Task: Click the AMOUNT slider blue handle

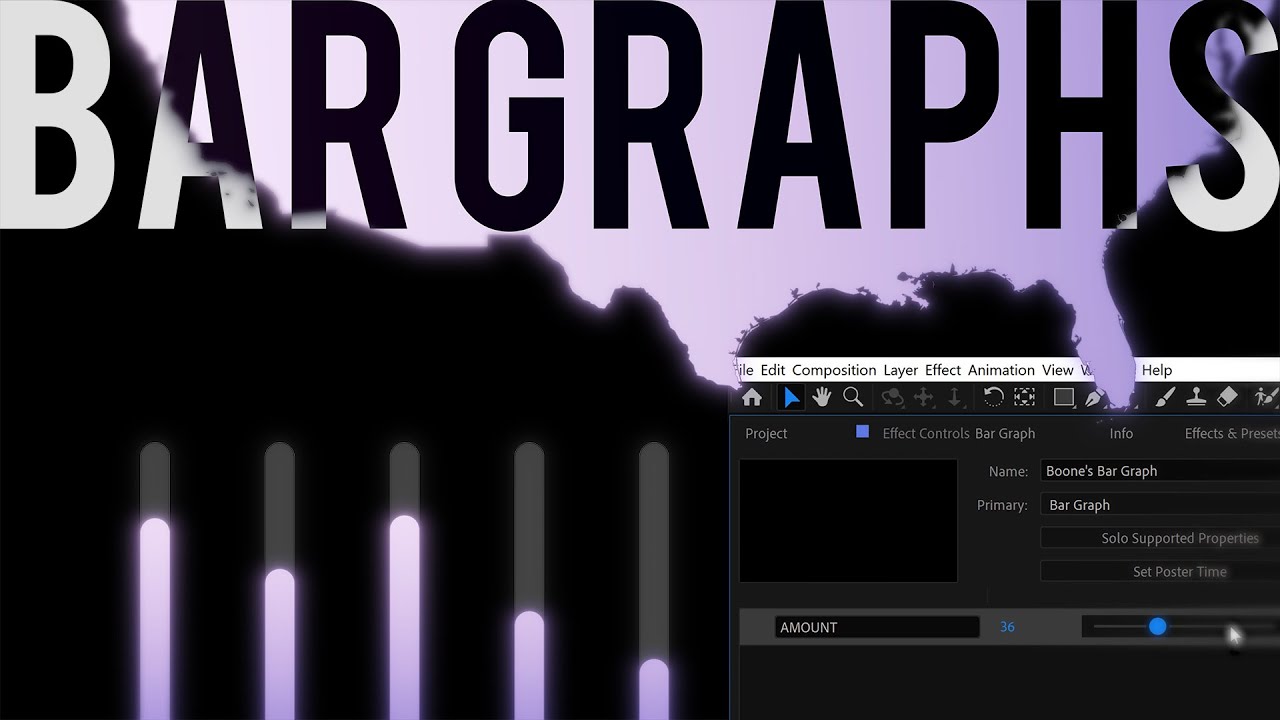Action: [1157, 627]
